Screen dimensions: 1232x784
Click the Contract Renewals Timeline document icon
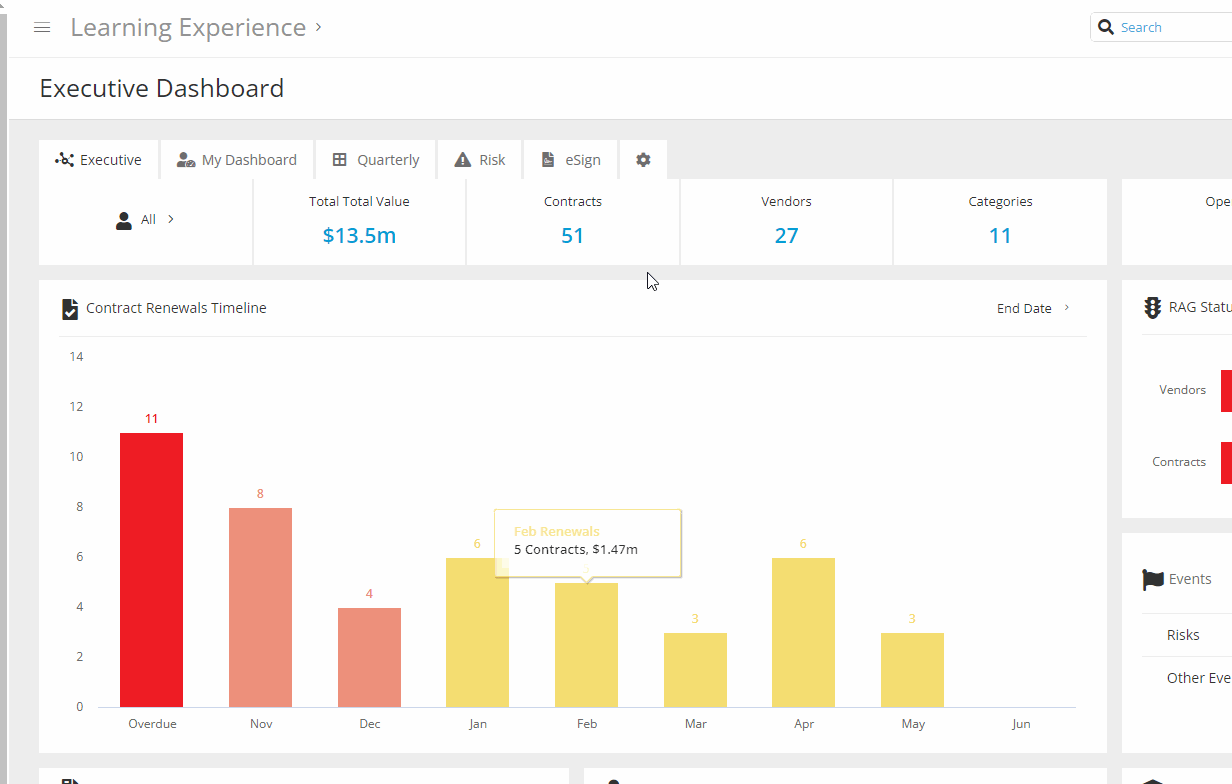[69, 308]
